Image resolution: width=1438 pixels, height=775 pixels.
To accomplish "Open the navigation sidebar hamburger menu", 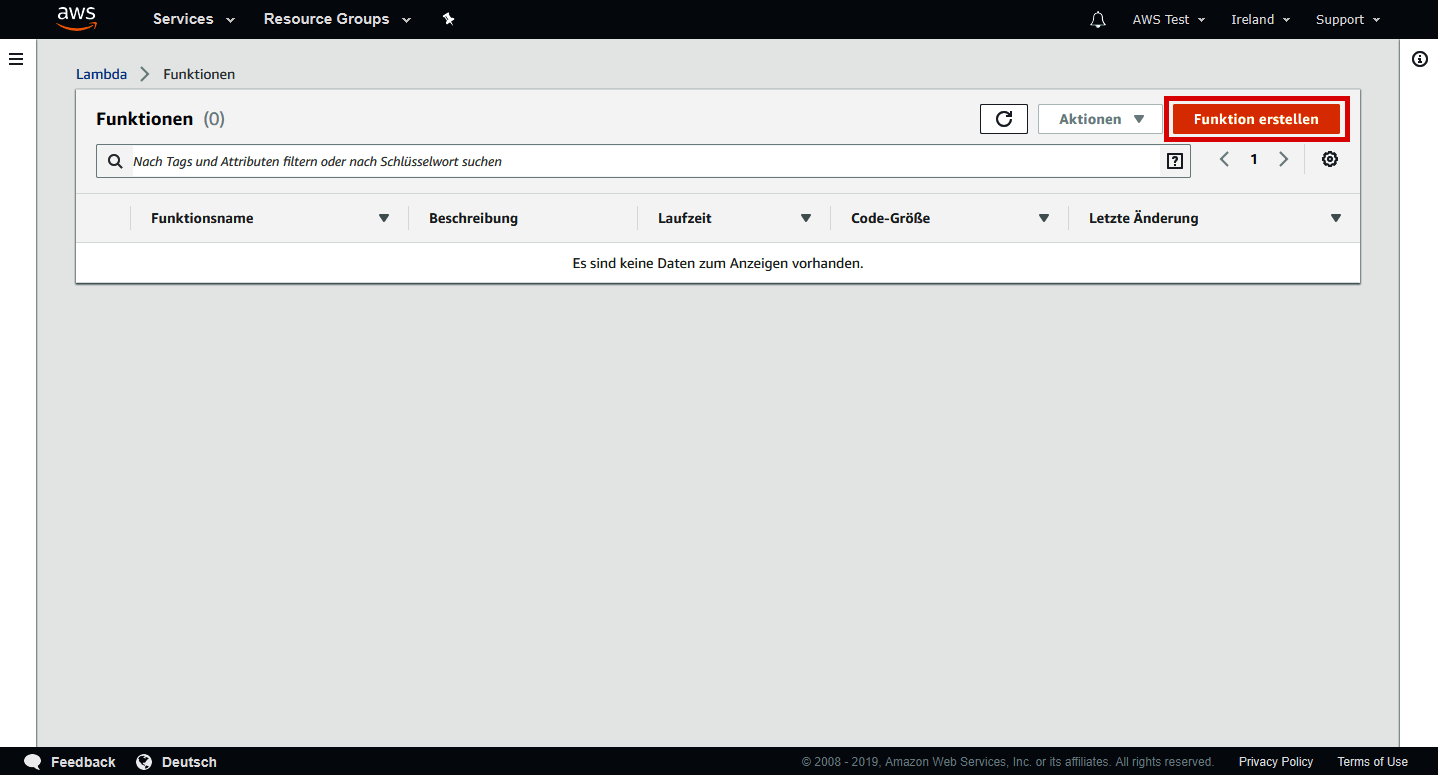I will (x=16, y=59).
